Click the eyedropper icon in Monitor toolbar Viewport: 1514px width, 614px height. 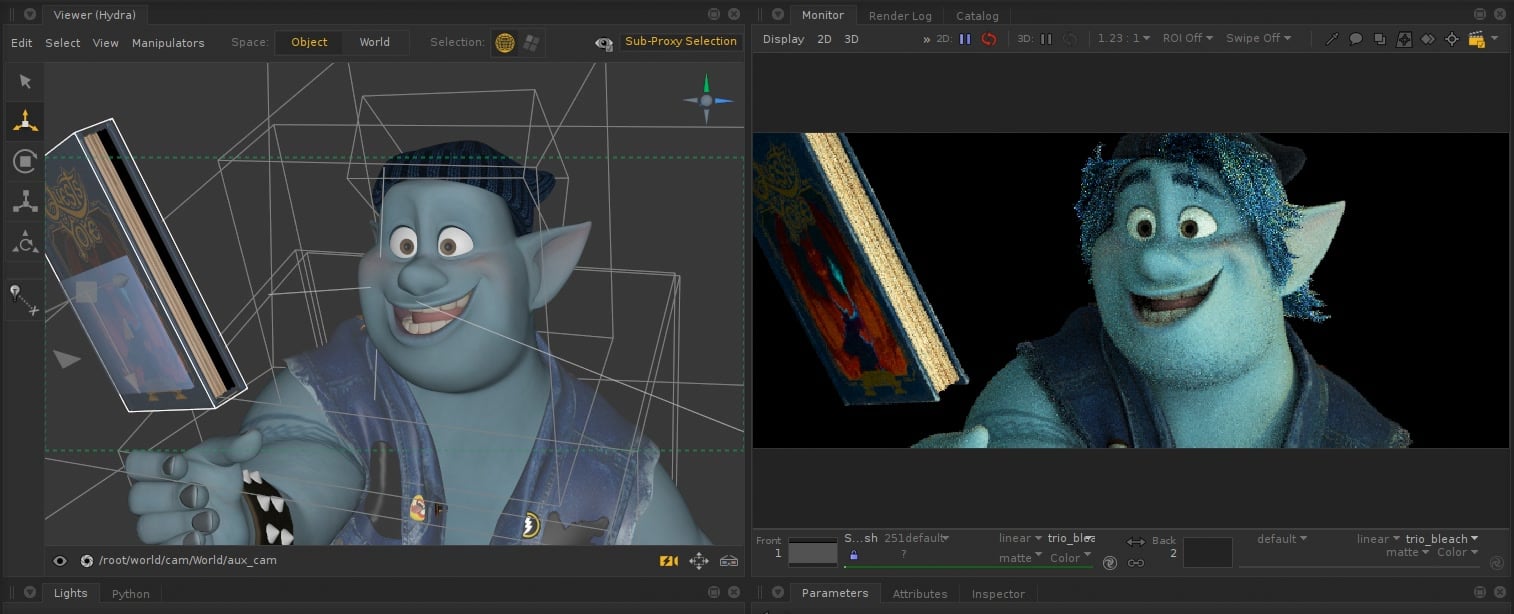tap(1331, 39)
